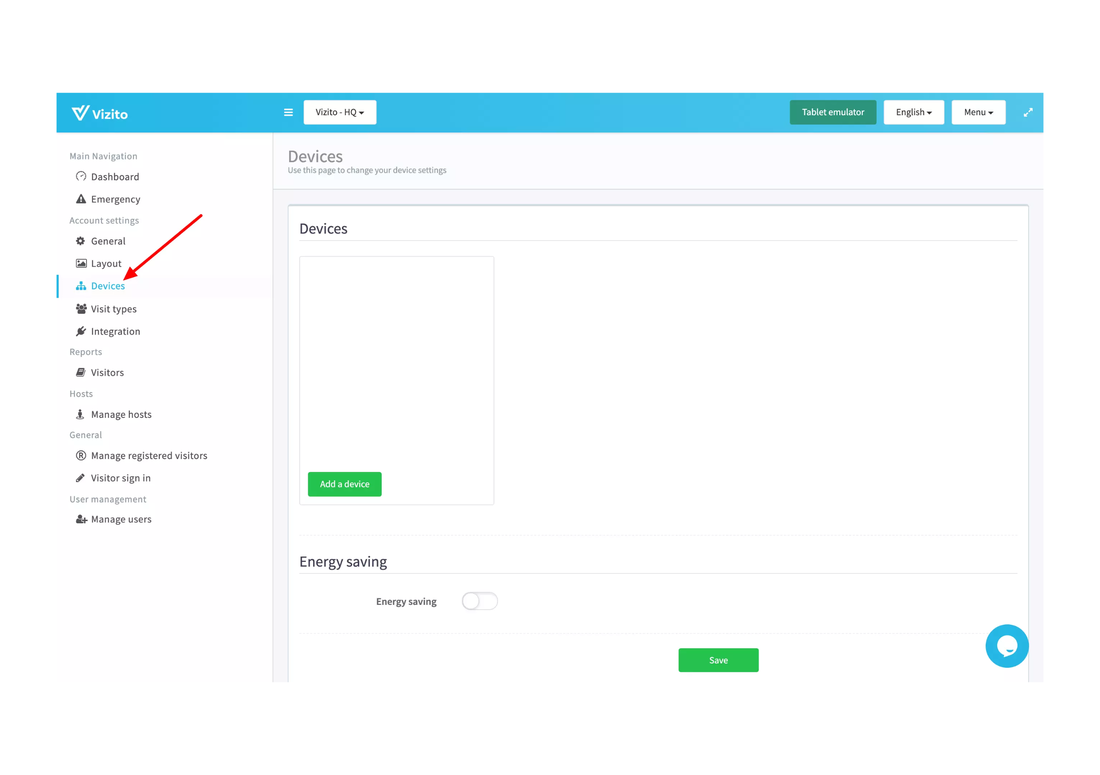1100x775 pixels.
Task: Open the Menu dropdown
Action: pyautogui.click(x=978, y=112)
